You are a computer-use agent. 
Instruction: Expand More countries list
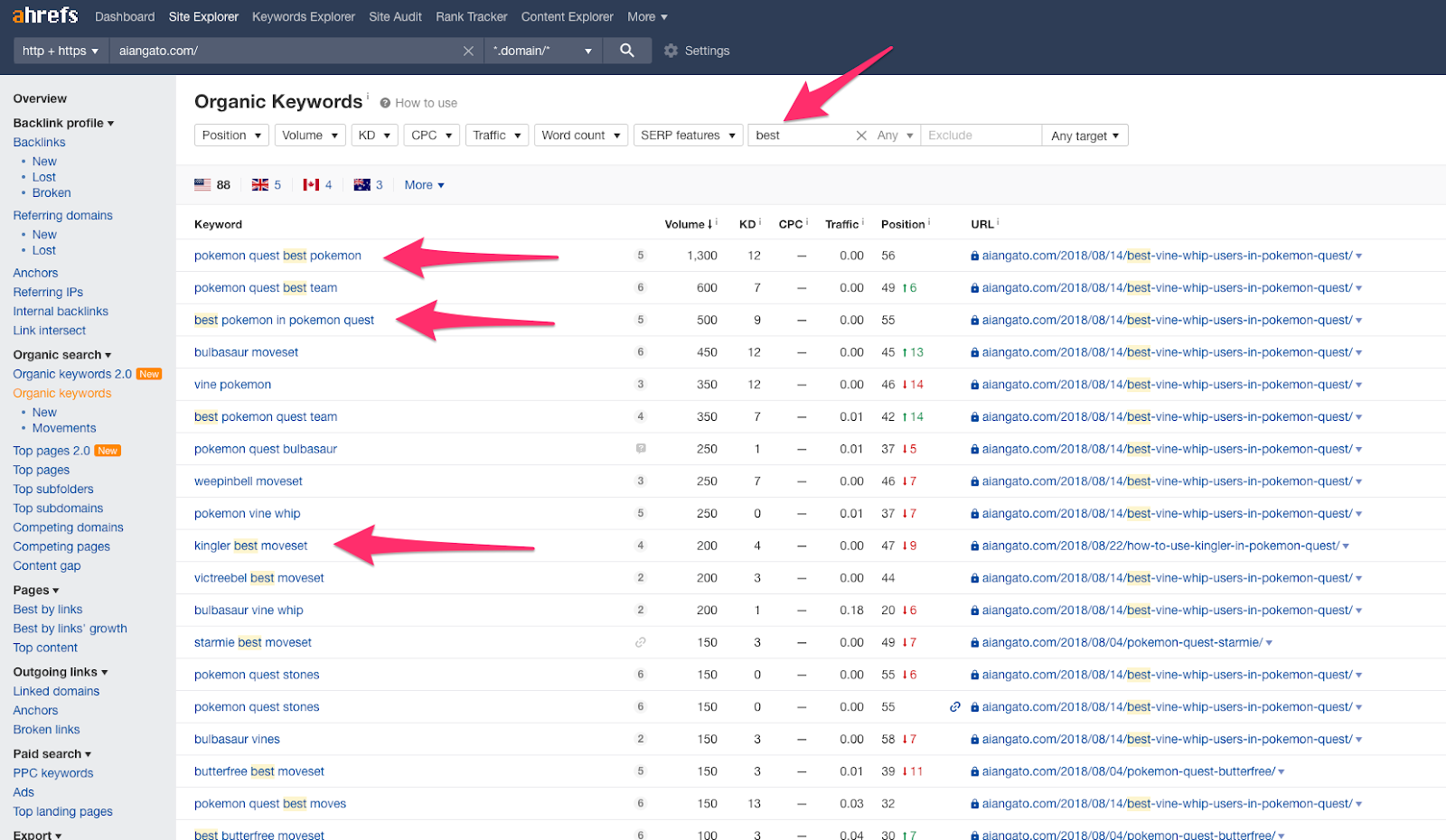[424, 185]
